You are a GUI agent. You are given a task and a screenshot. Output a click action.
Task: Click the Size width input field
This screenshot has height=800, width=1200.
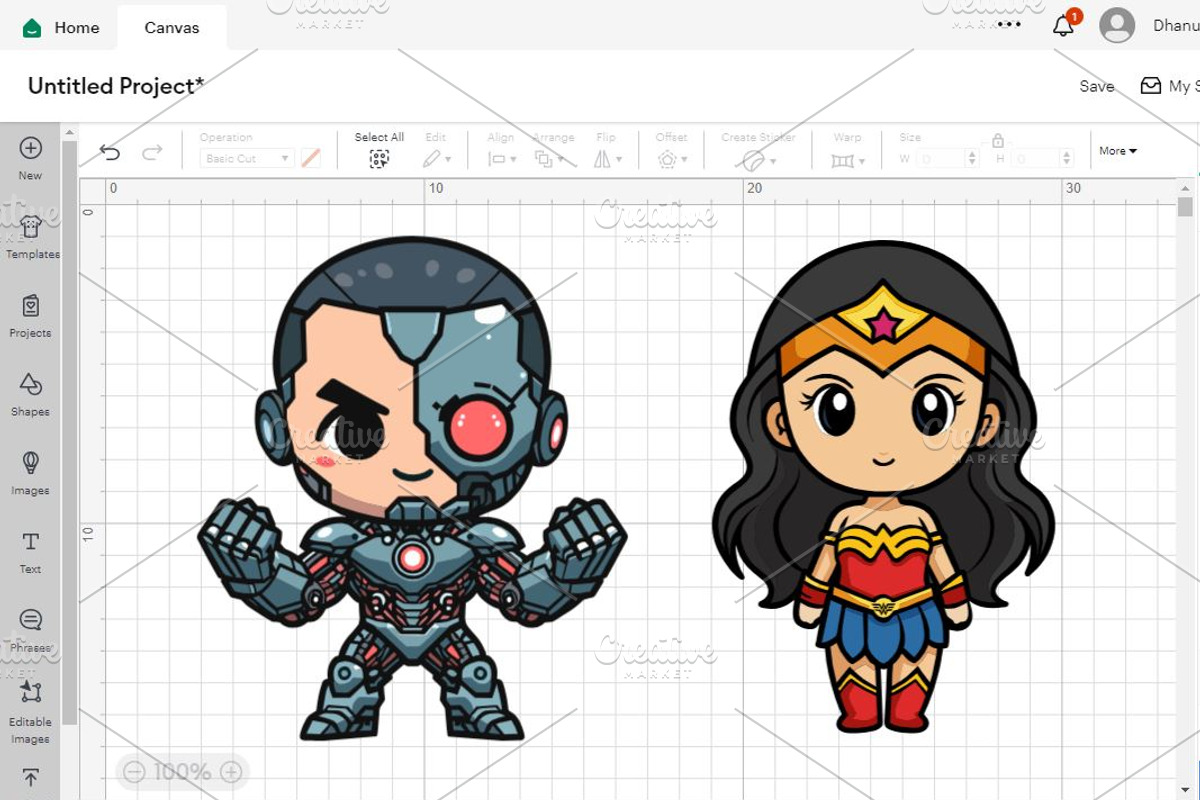939,158
